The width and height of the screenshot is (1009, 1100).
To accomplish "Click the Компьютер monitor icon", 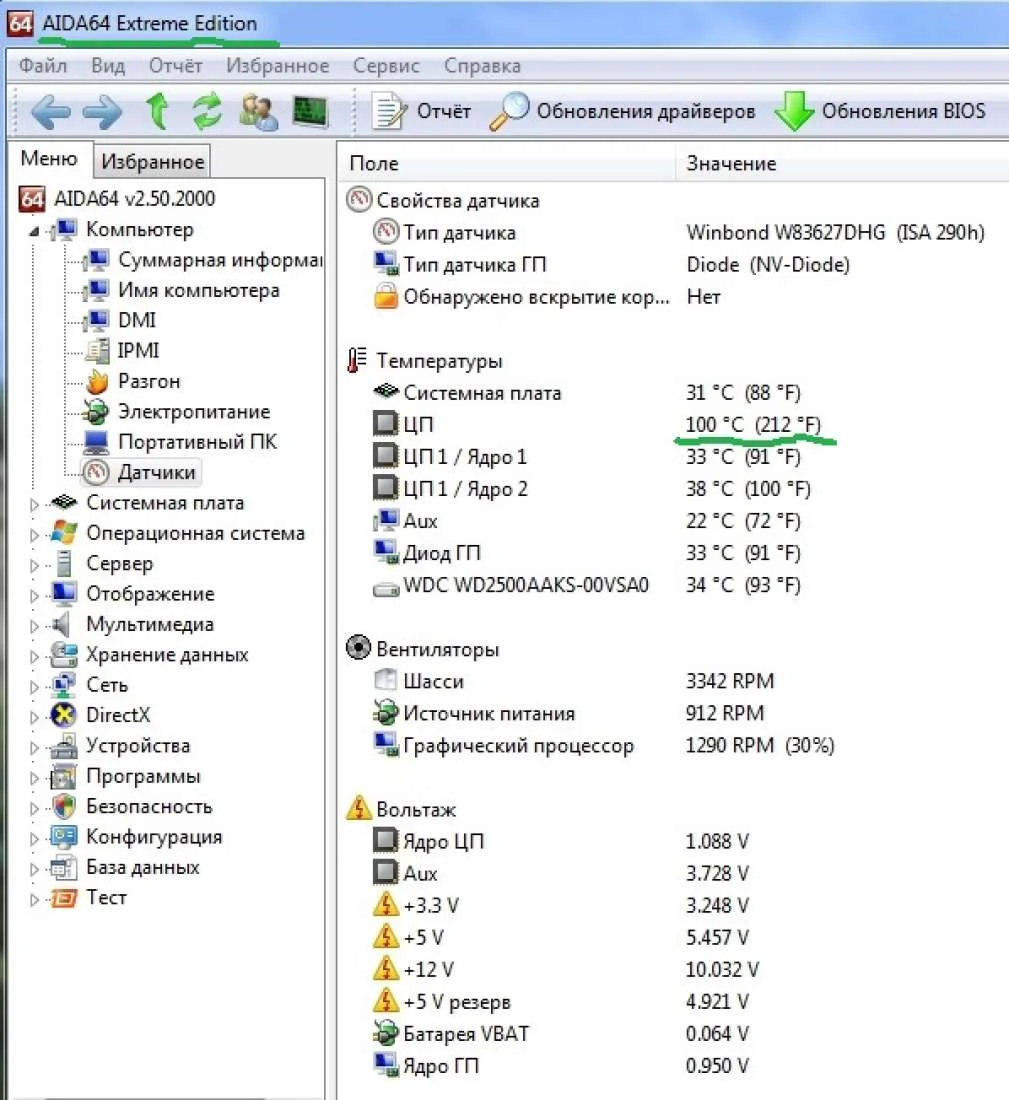I will tap(65, 229).
